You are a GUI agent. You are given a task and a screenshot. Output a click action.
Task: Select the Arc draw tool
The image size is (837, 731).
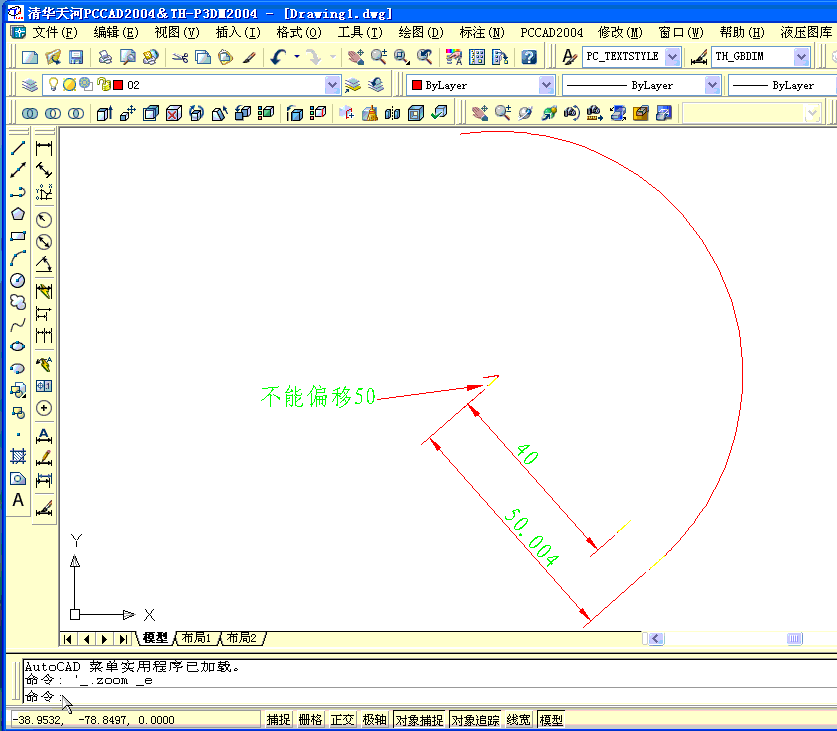point(18,258)
